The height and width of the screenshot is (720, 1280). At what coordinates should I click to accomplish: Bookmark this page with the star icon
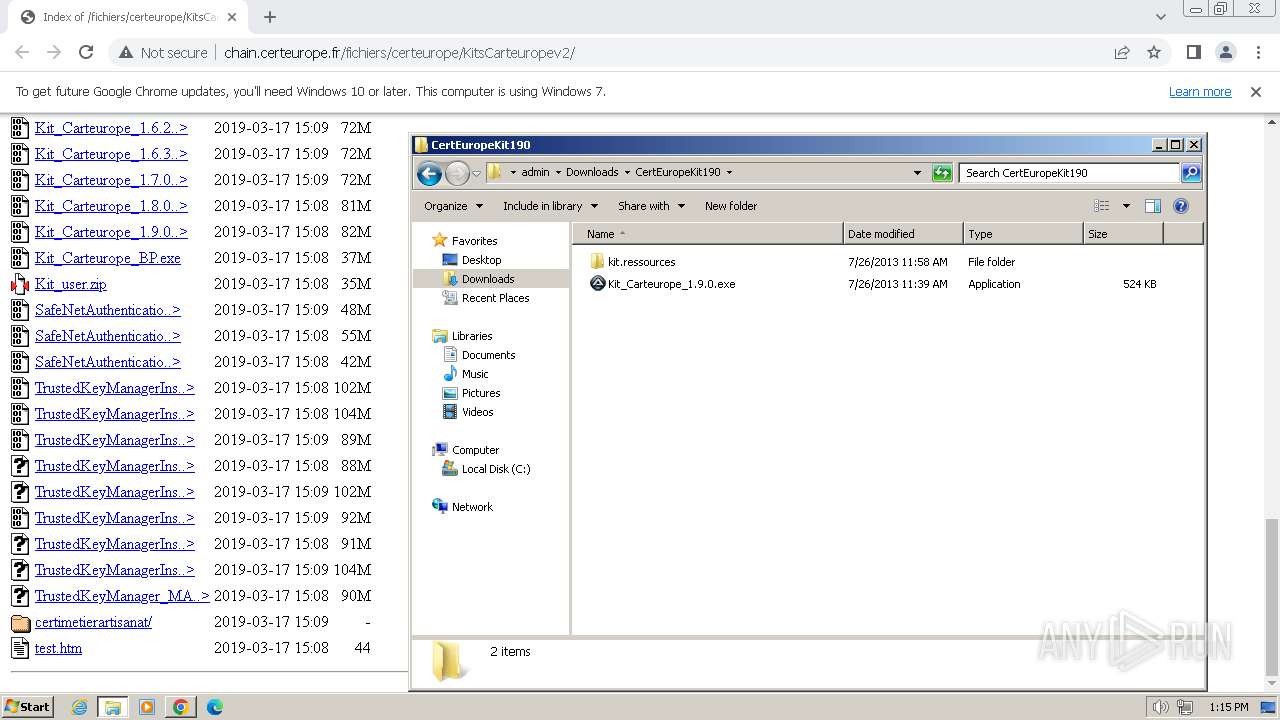[1154, 52]
